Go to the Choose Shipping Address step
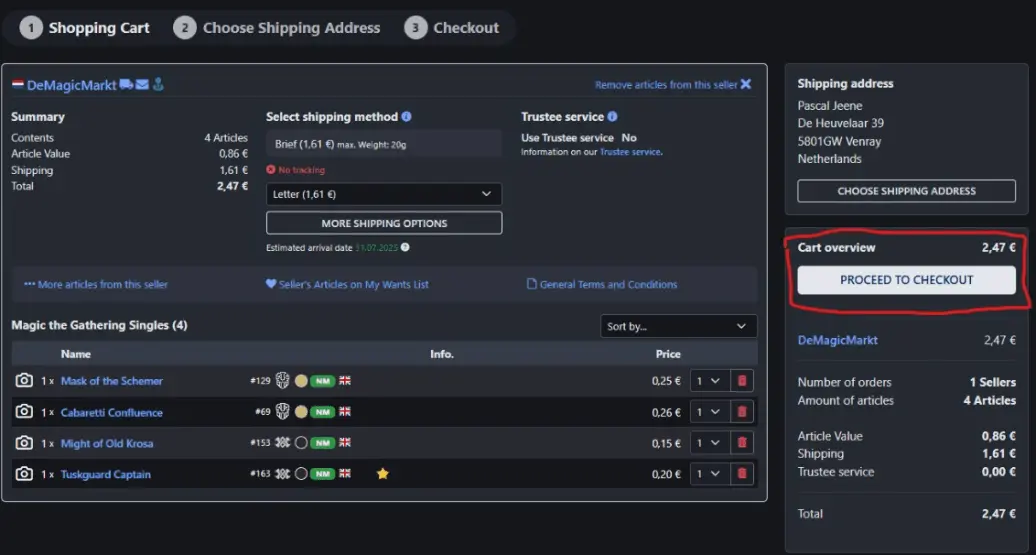The width and height of the screenshot is (1036, 555). point(277,28)
